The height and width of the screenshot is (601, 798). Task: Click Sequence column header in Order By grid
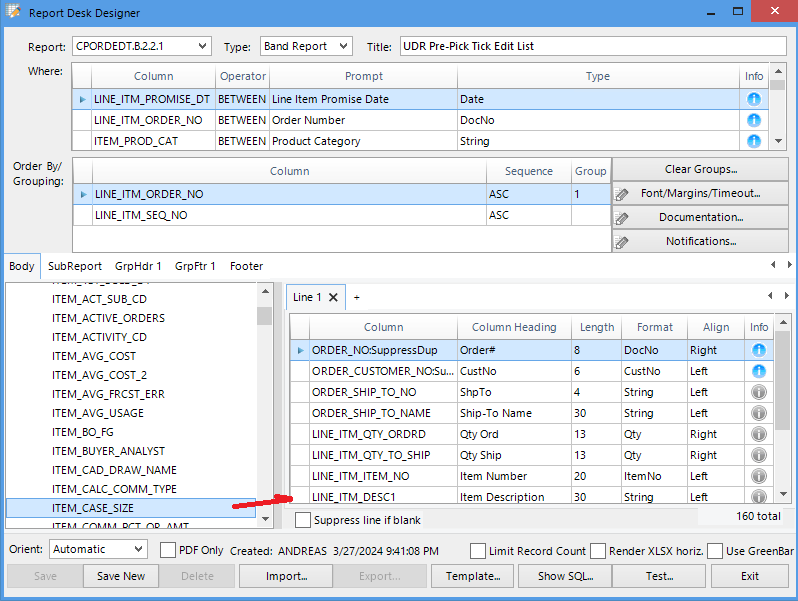point(528,171)
